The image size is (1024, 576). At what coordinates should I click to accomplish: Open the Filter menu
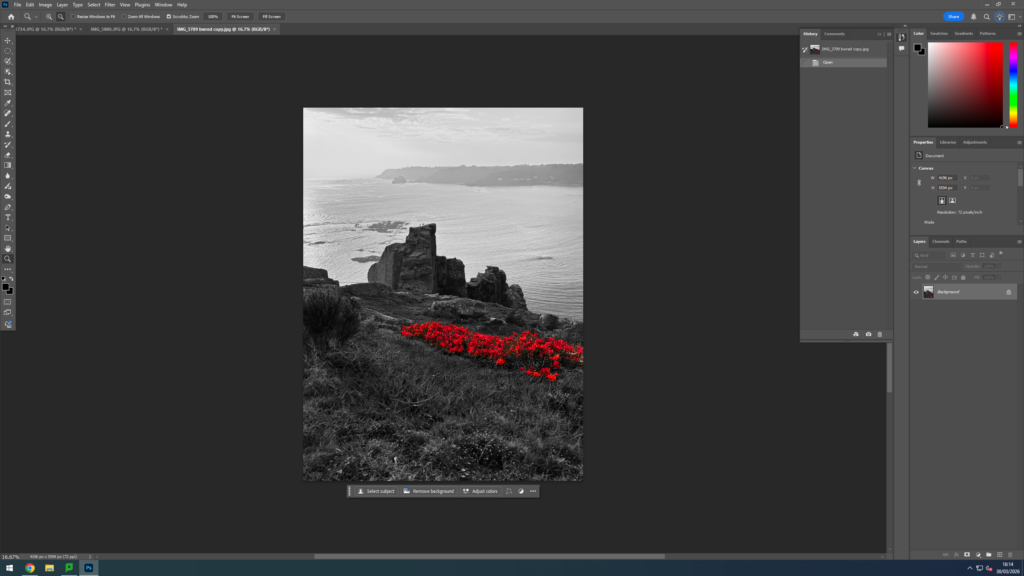(110, 5)
